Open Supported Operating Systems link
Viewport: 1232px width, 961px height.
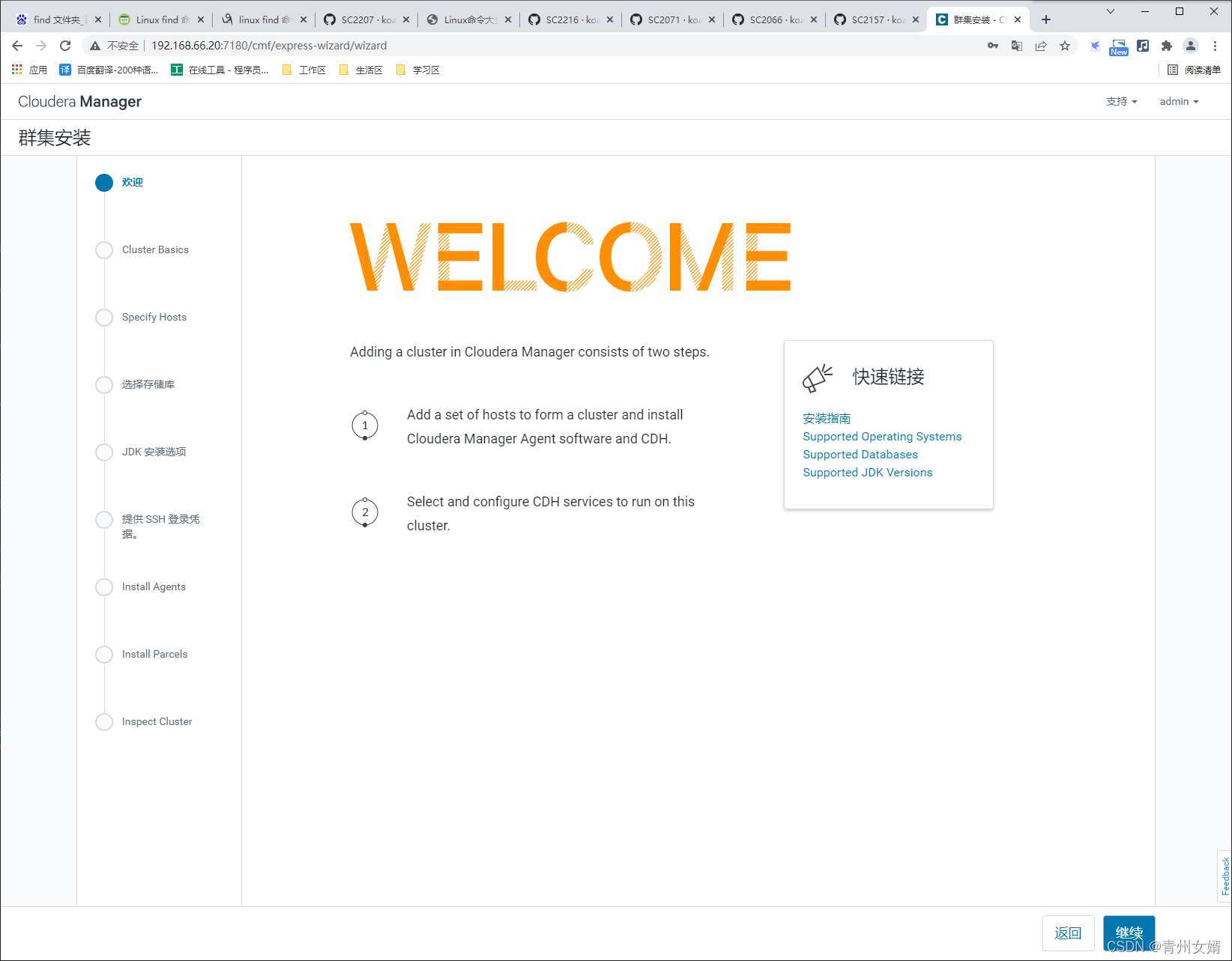coord(882,436)
